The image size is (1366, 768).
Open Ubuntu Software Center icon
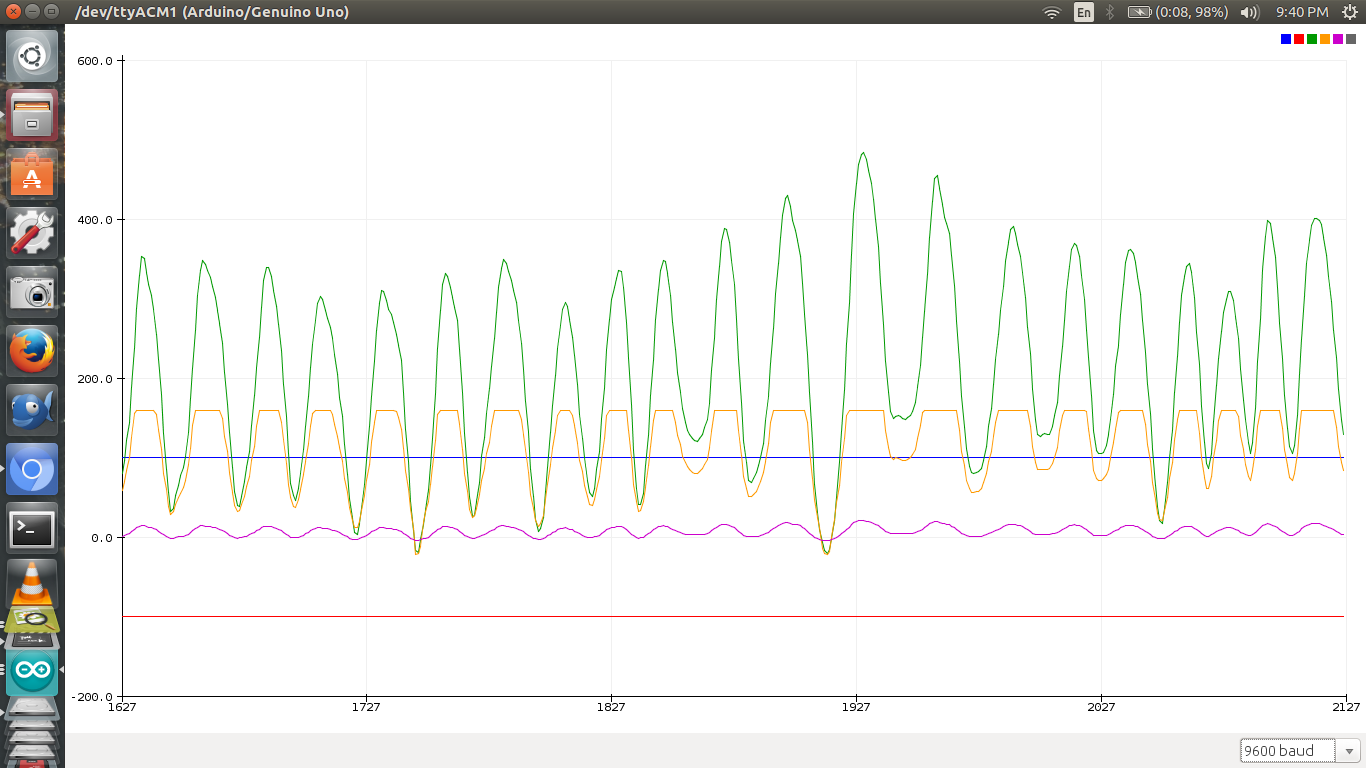point(32,174)
